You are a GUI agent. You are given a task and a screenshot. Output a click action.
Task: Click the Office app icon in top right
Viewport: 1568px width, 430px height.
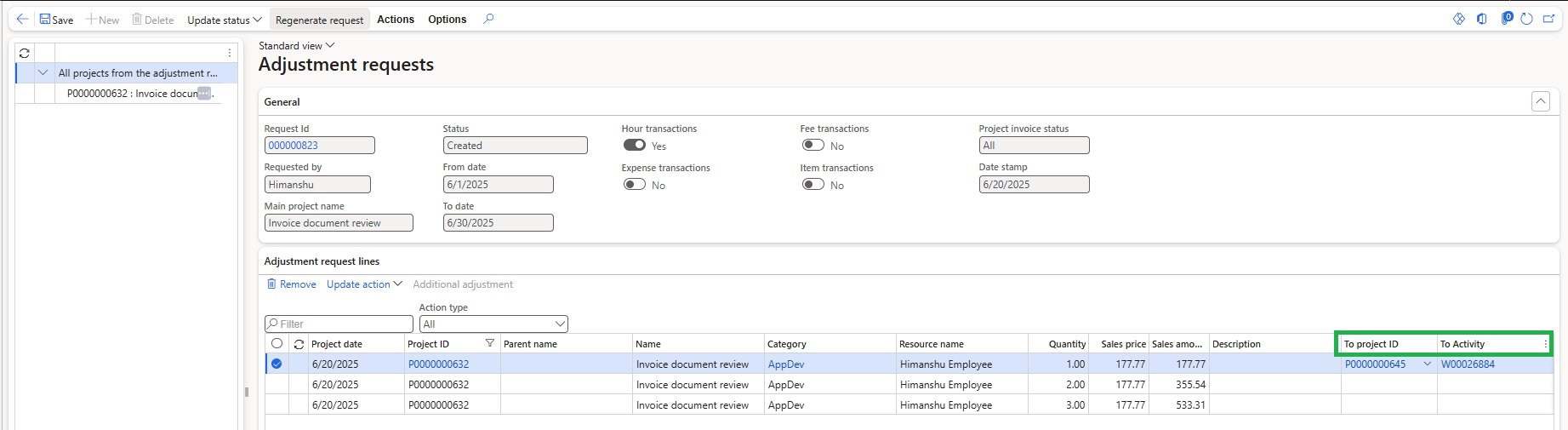tap(1481, 19)
